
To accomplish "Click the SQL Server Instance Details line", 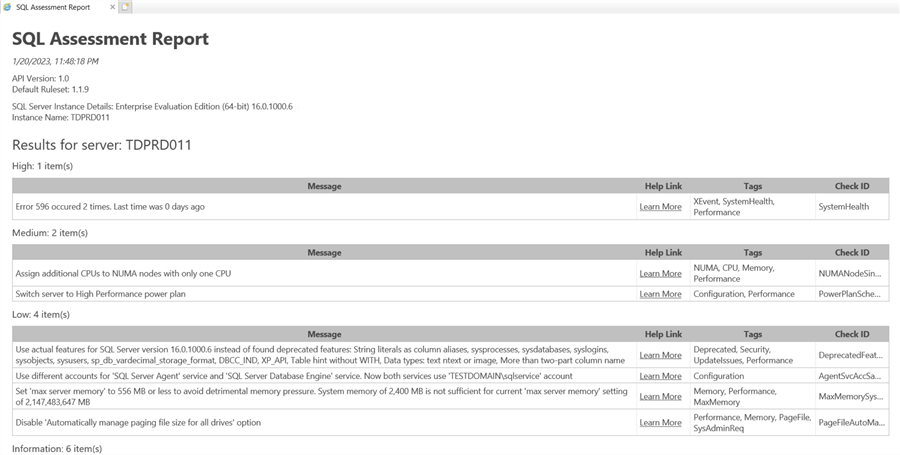I will coord(152,106).
